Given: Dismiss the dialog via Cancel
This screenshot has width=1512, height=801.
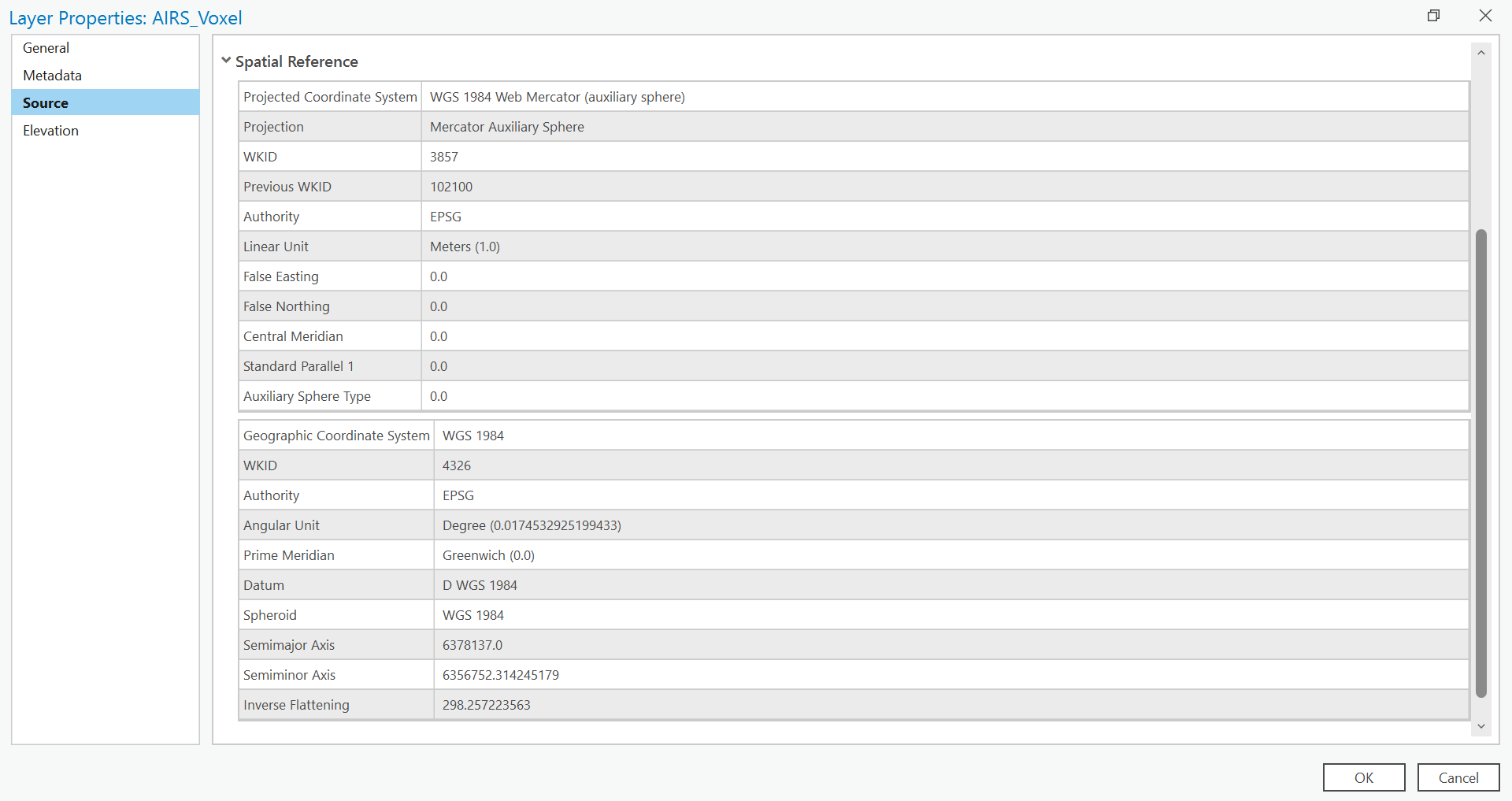Looking at the screenshot, I should pos(1458,777).
